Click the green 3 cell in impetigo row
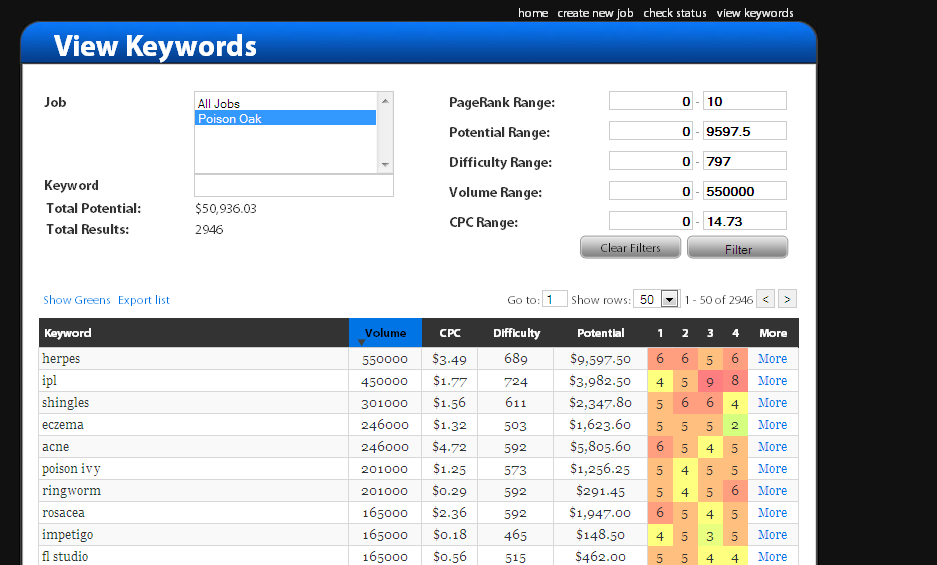The image size is (937, 565). [710, 535]
